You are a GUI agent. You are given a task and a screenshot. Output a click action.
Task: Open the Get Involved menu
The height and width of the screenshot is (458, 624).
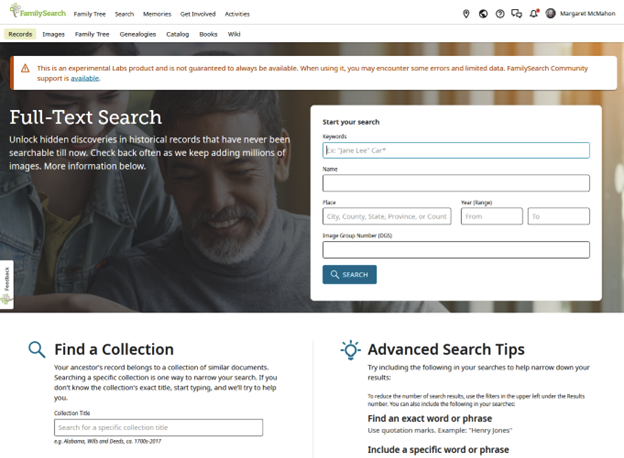tap(198, 14)
